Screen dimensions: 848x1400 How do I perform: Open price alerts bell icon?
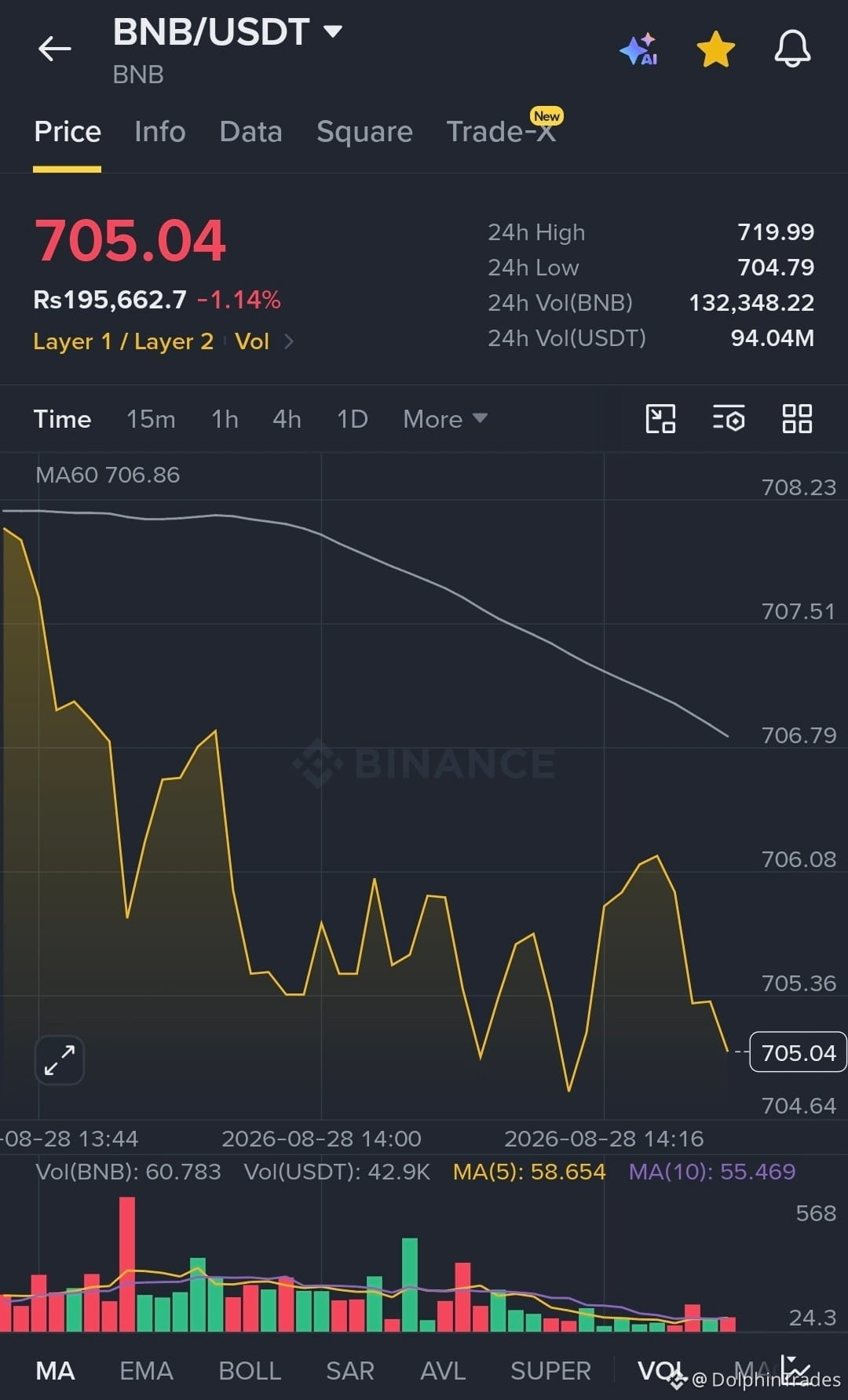[792, 49]
